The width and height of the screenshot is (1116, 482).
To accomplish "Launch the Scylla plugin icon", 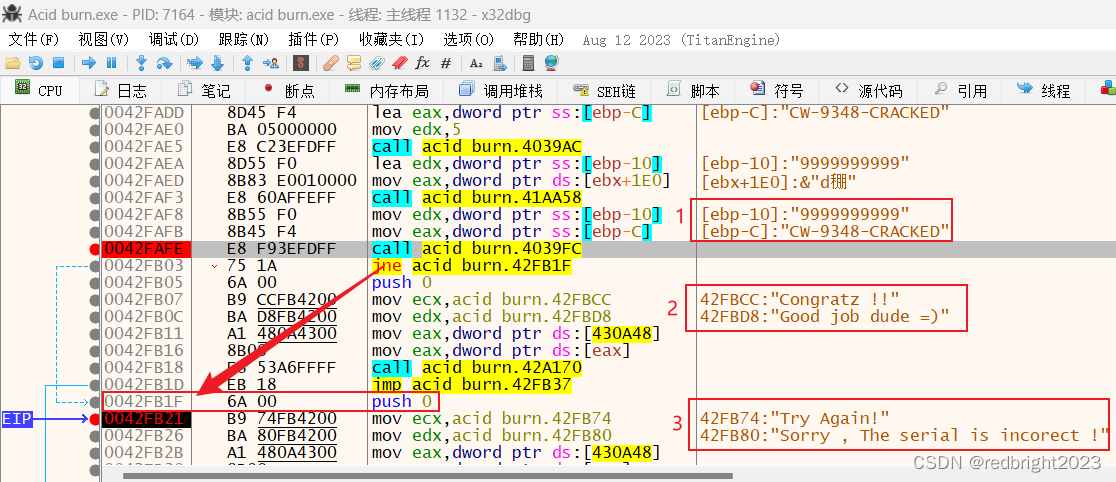I will click(x=301, y=63).
